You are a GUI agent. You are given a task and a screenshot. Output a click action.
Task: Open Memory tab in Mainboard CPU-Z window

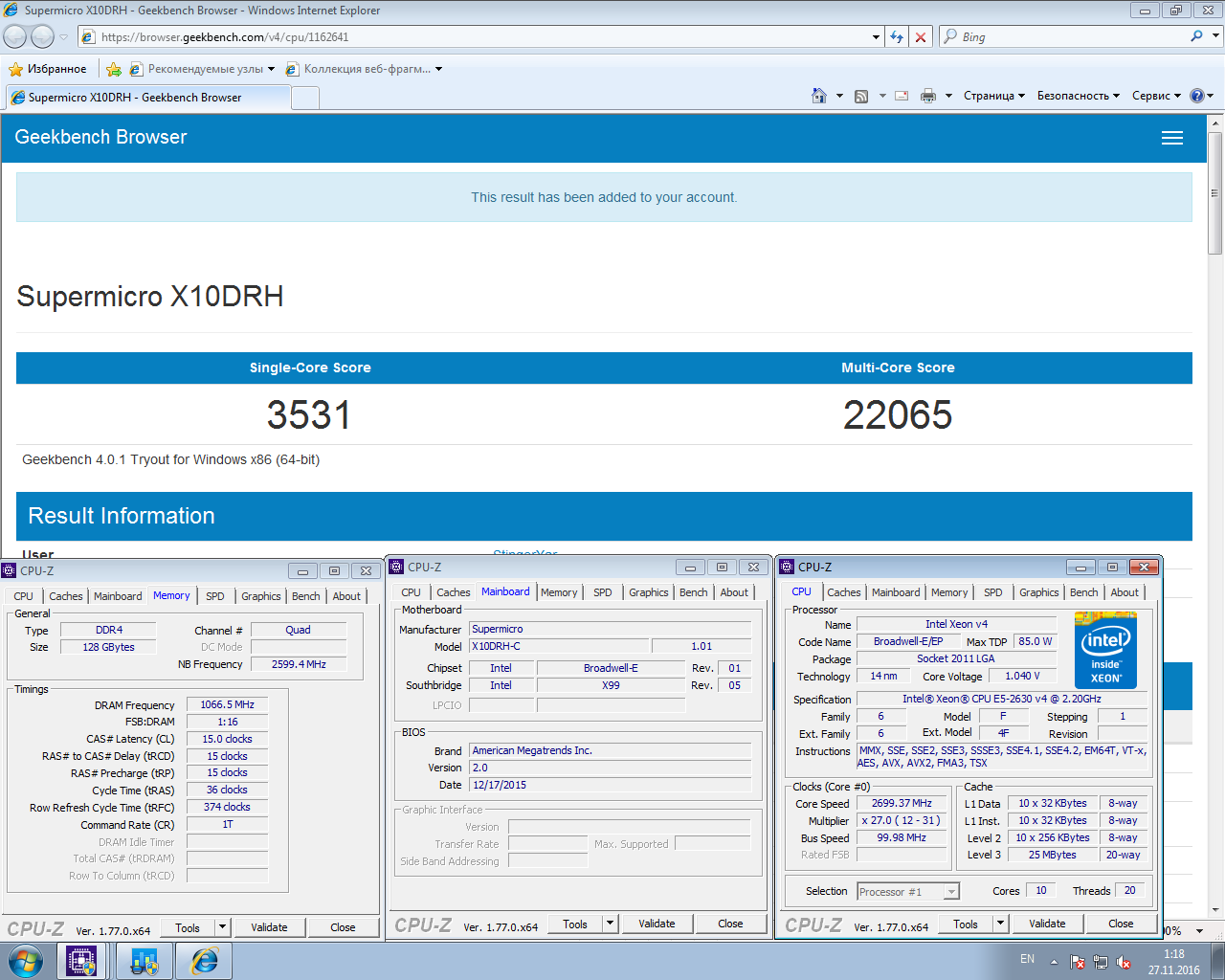click(559, 592)
